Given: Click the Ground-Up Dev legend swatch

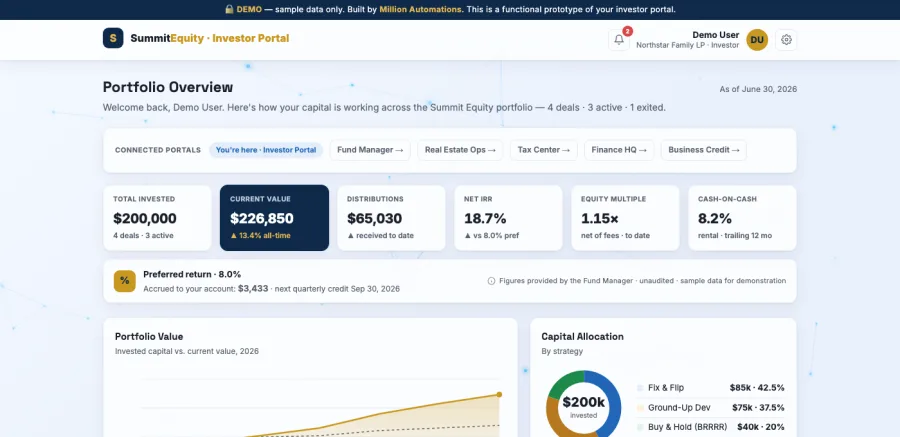Looking at the screenshot, I should click(x=640, y=408).
